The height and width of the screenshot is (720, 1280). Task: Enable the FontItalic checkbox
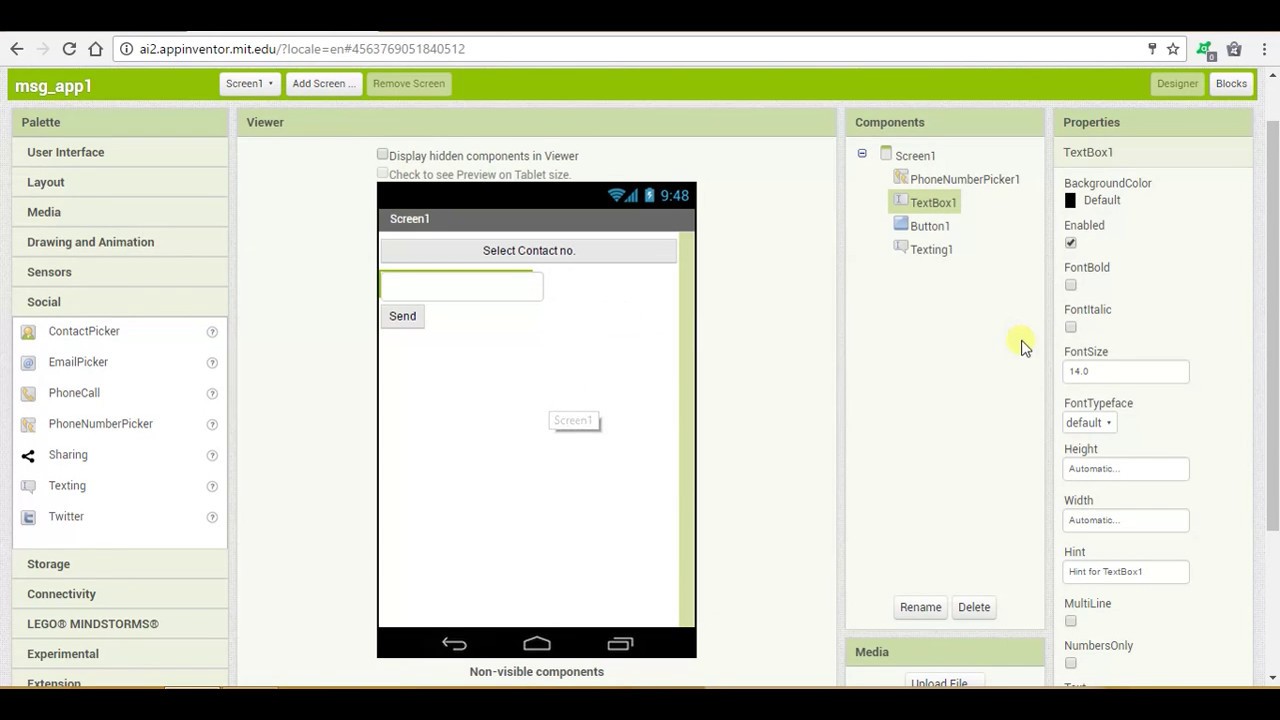coord(1071,327)
